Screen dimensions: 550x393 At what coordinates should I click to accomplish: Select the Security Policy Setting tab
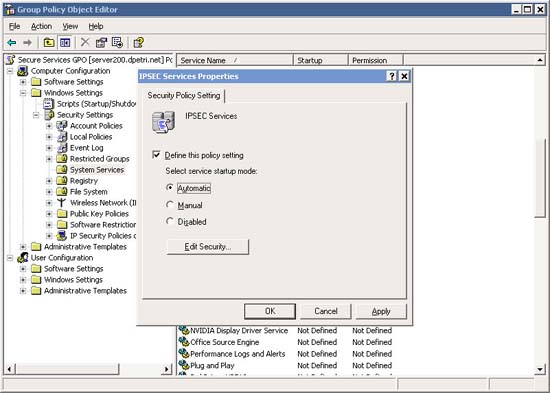[x=184, y=95]
